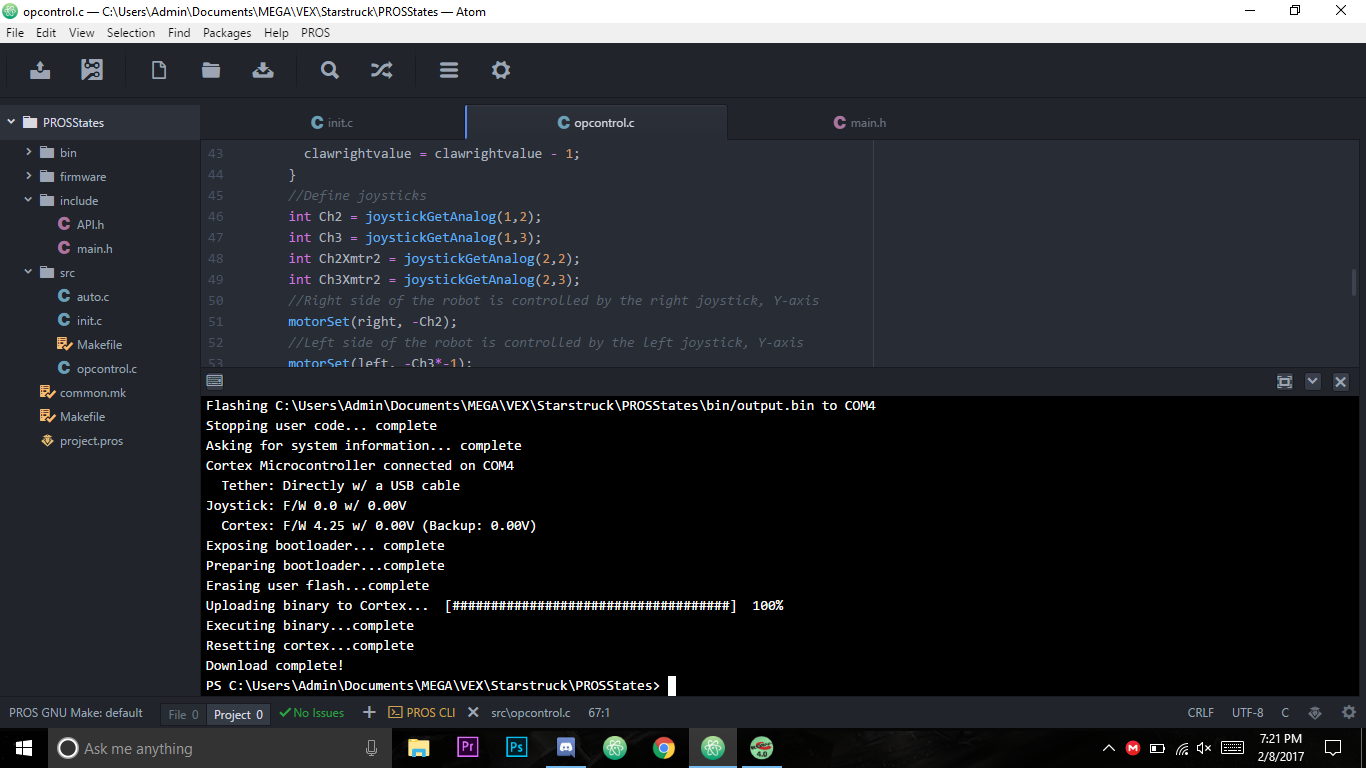Click the upload to Cortex toolbar icon
Screen dimensions: 1366x768
click(x=40, y=70)
